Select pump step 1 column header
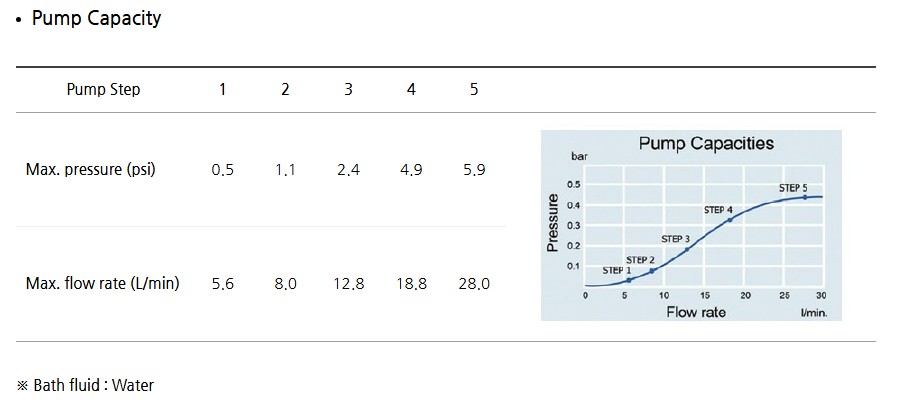 pos(222,90)
